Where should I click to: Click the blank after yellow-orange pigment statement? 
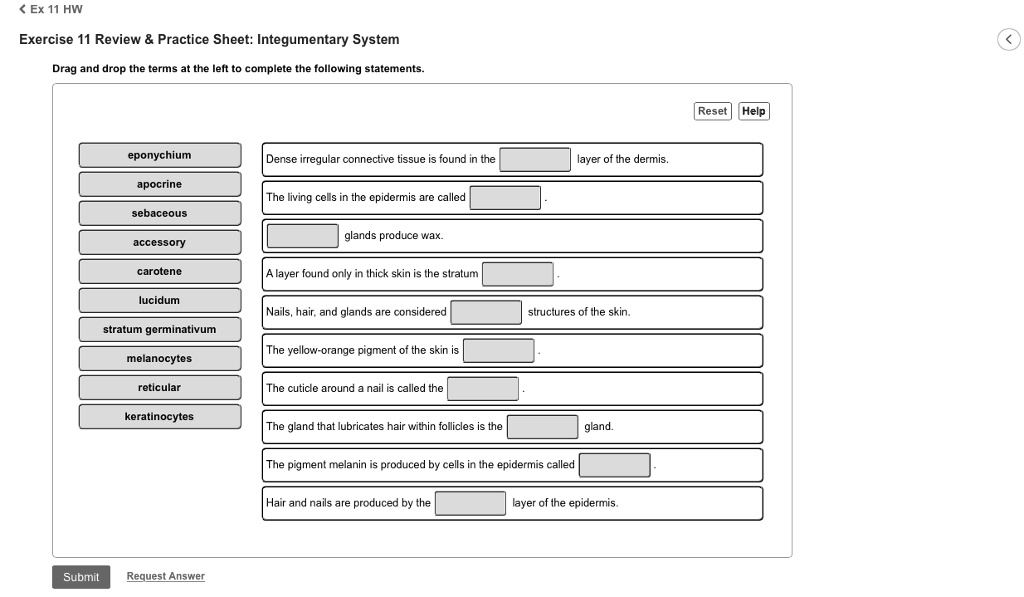point(498,350)
